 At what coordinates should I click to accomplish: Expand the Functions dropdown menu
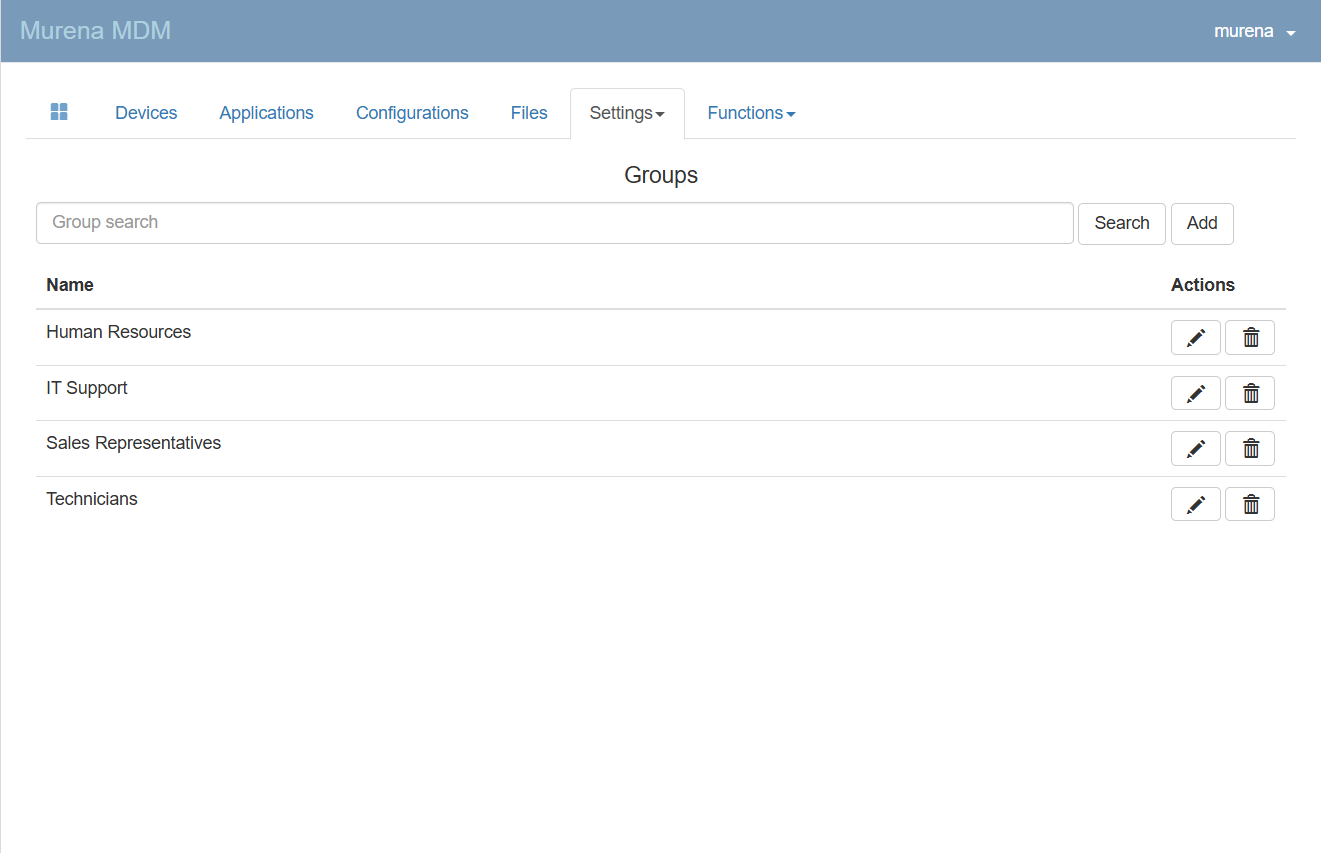coord(751,113)
